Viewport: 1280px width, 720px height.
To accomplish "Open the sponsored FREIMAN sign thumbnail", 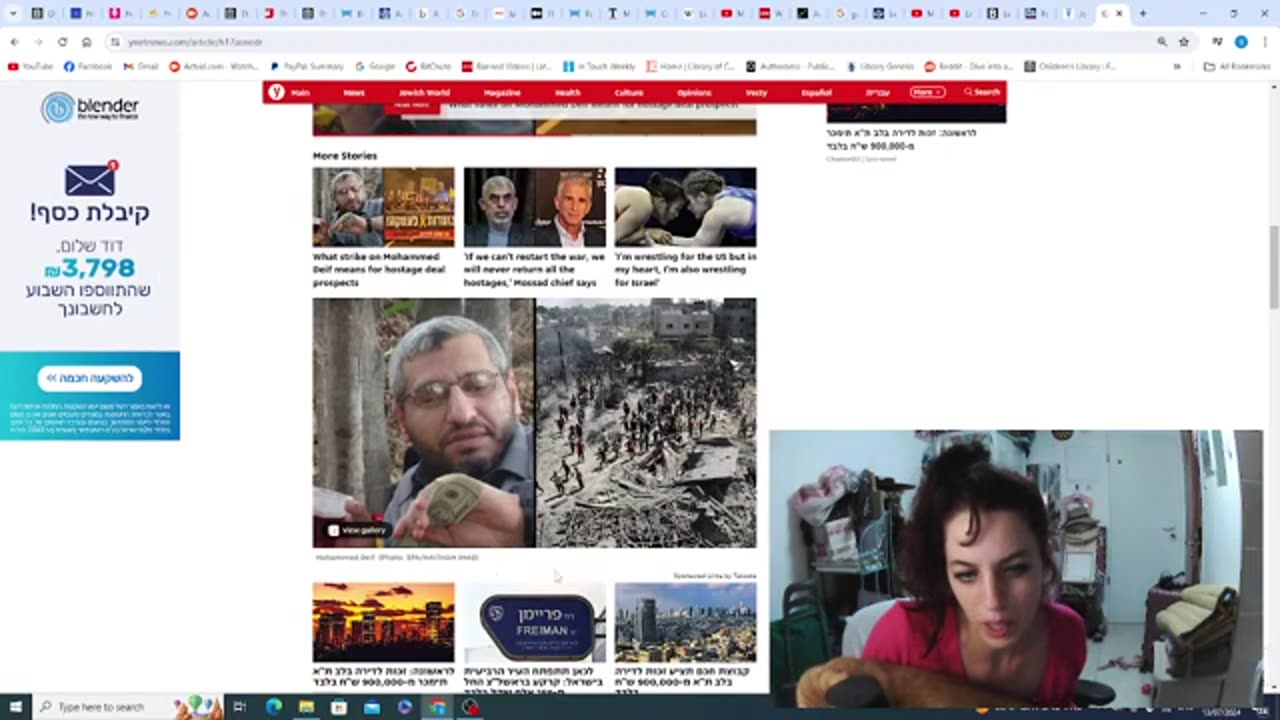I will [534, 622].
